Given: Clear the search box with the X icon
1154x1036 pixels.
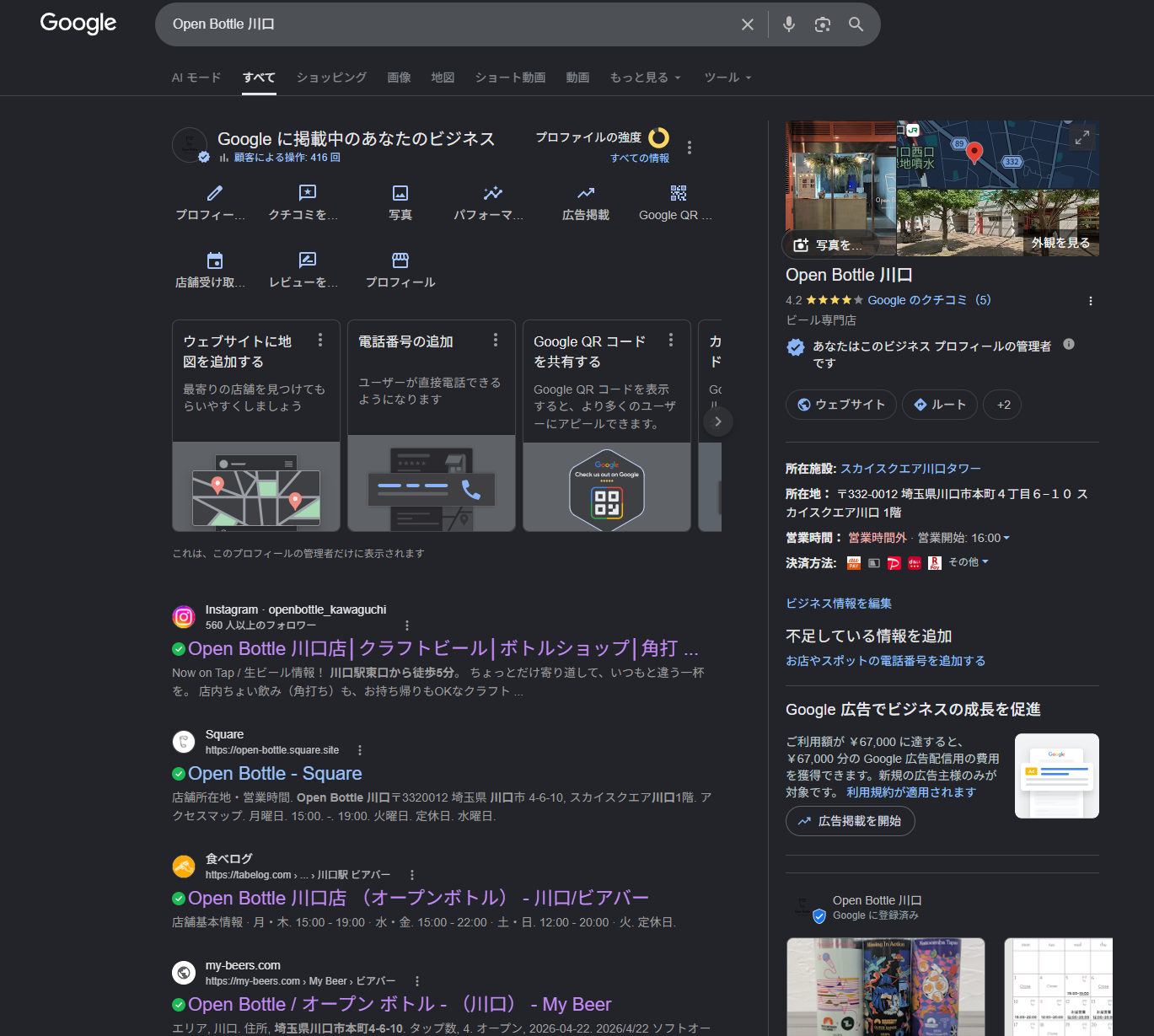Looking at the screenshot, I should point(747,24).
